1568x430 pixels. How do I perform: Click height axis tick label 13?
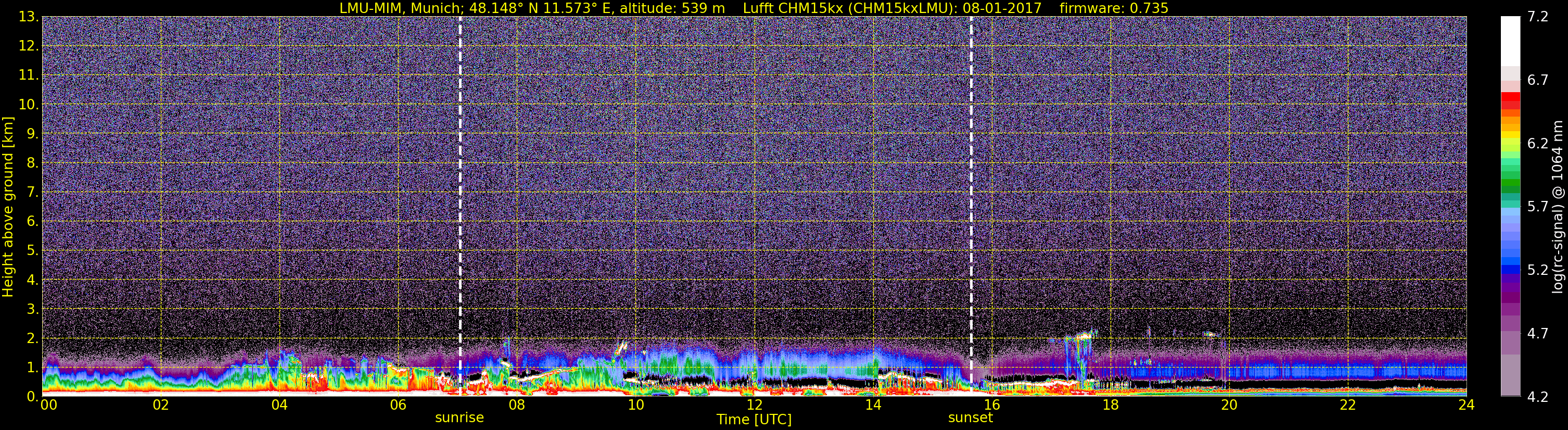point(28,17)
